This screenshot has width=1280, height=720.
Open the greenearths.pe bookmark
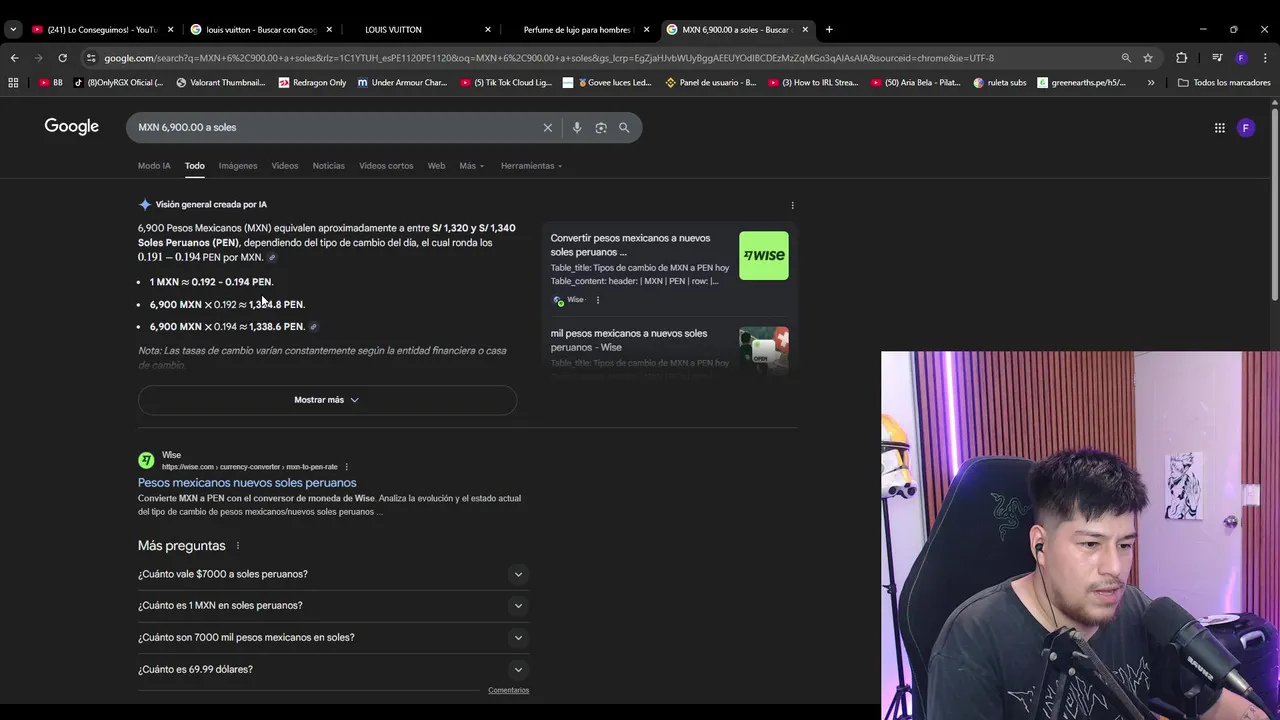(x=1082, y=83)
